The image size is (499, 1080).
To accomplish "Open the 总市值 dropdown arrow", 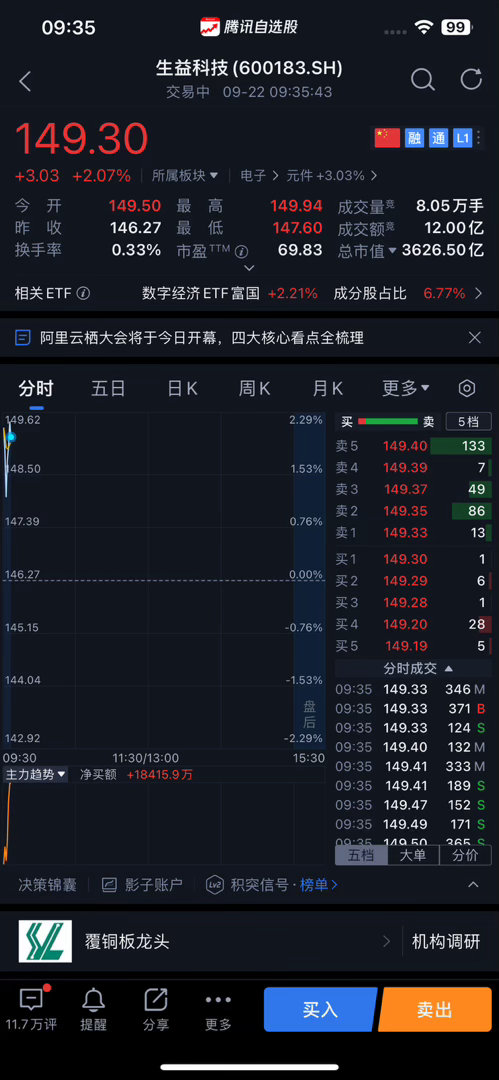I will (x=392, y=251).
